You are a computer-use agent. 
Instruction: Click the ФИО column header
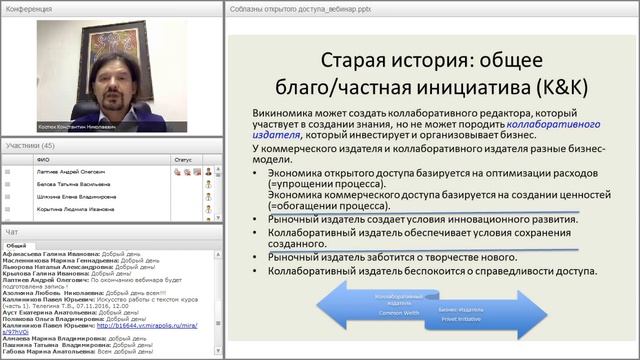[x=102, y=160]
